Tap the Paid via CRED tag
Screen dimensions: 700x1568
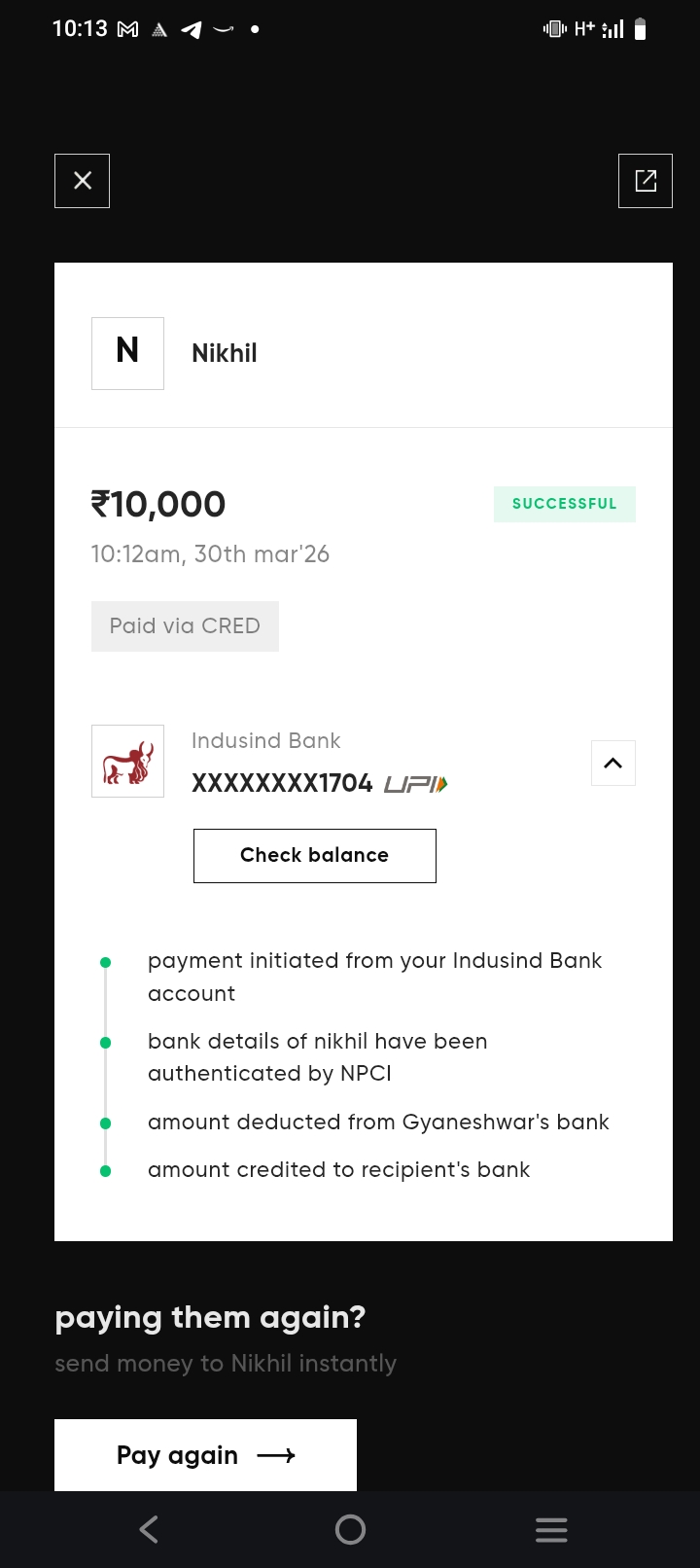185,626
